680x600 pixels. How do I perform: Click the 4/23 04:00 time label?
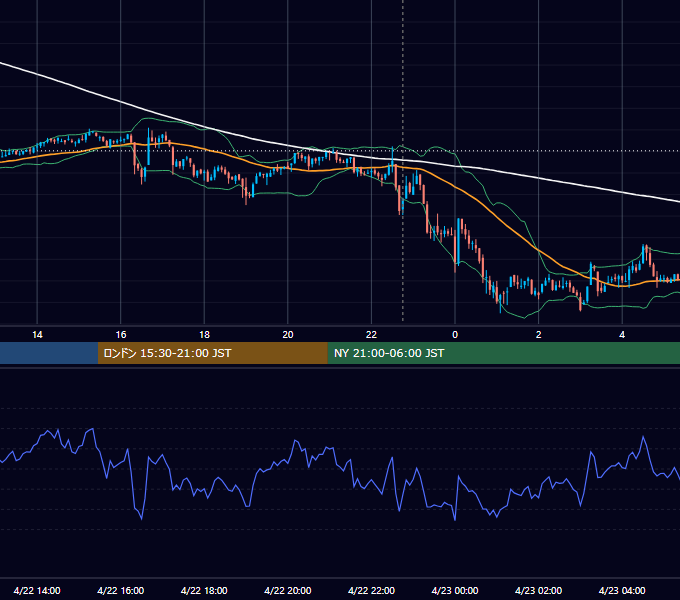[x=622, y=590]
